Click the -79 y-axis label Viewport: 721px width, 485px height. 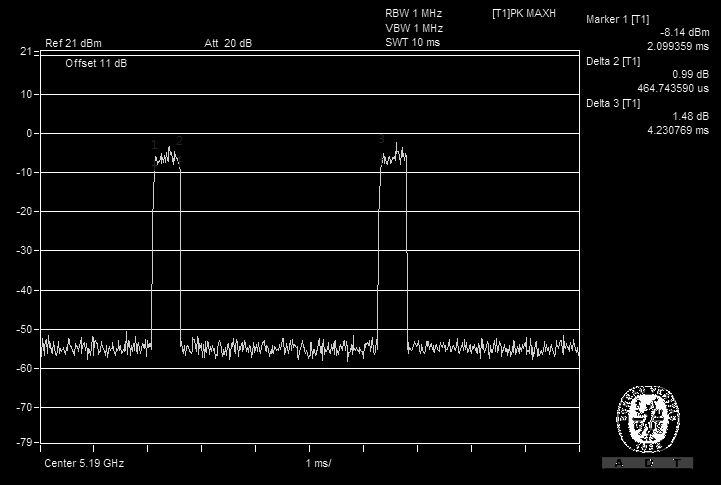[x=24, y=442]
